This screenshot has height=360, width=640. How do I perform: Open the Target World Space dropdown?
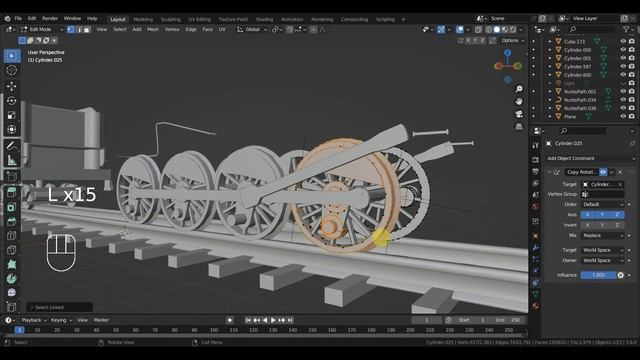point(602,250)
